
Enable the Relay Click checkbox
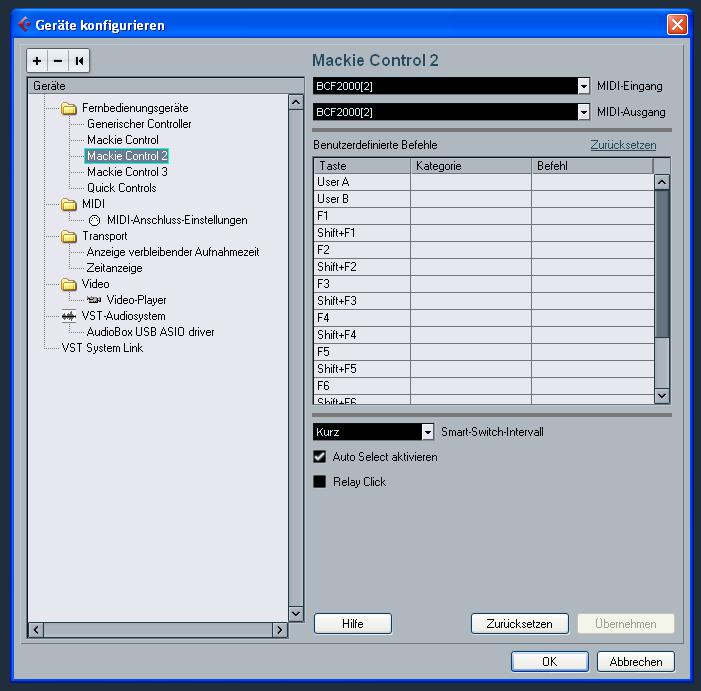[320, 482]
